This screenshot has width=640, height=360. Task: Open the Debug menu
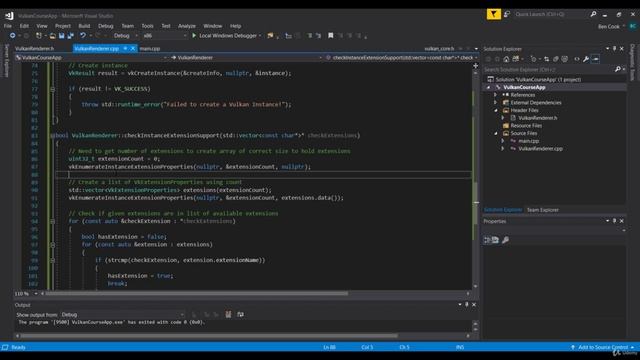coord(105,26)
